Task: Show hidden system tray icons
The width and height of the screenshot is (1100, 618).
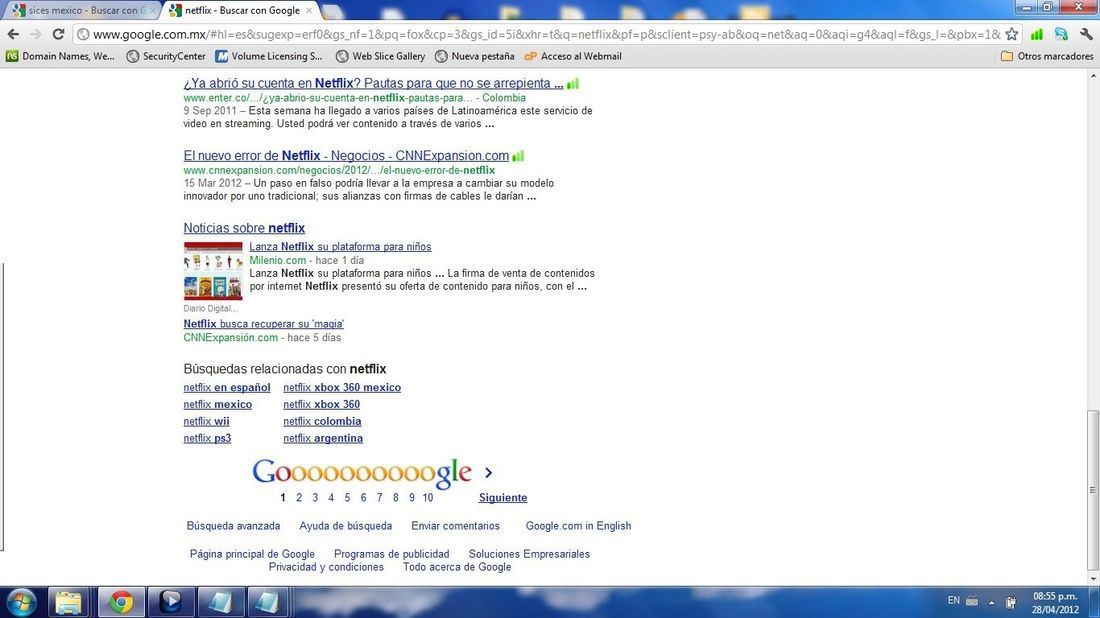Action: [x=991, y=602]
